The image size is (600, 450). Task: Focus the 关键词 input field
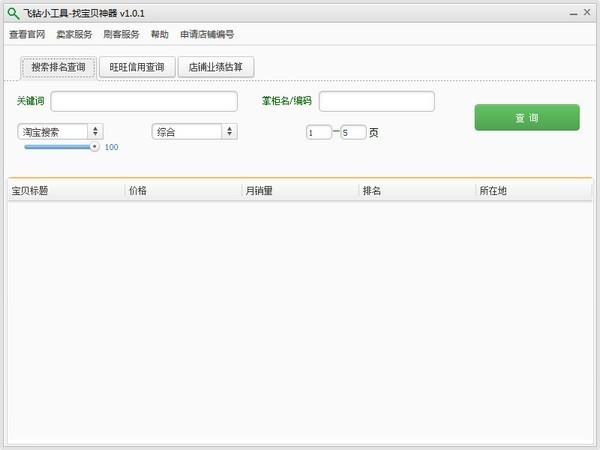(x=144, y=101)
